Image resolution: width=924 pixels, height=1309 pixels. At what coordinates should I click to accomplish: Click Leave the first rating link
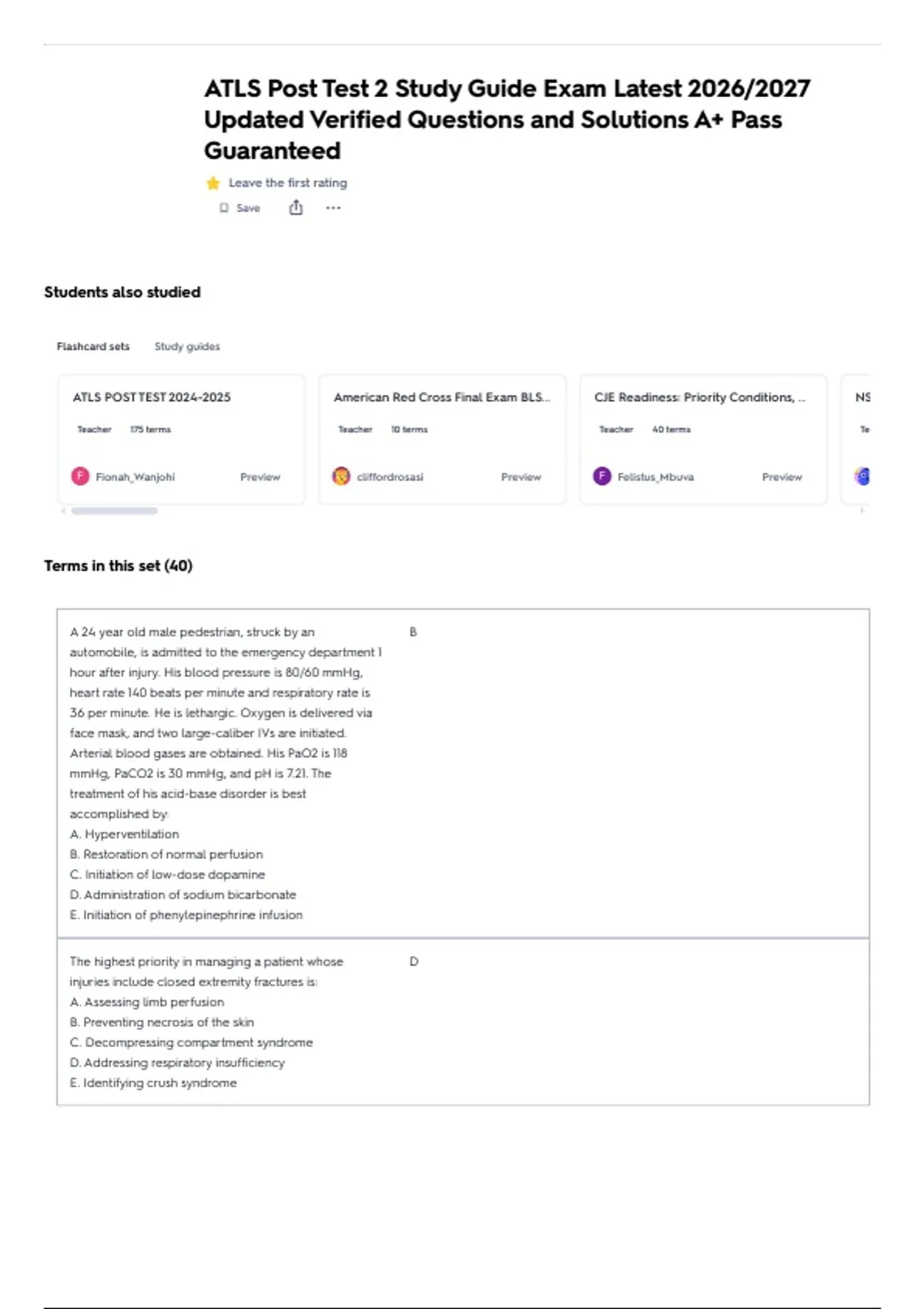288,183
